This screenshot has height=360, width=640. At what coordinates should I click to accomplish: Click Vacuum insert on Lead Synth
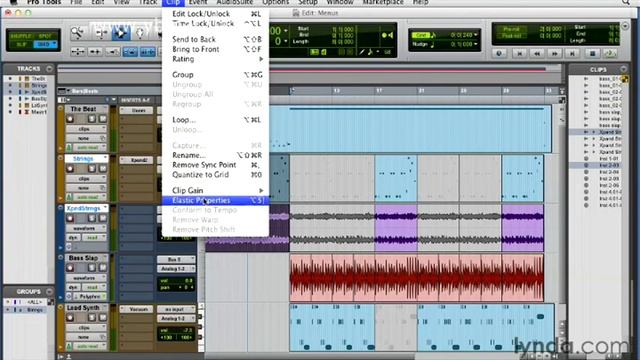pos(137,309)
